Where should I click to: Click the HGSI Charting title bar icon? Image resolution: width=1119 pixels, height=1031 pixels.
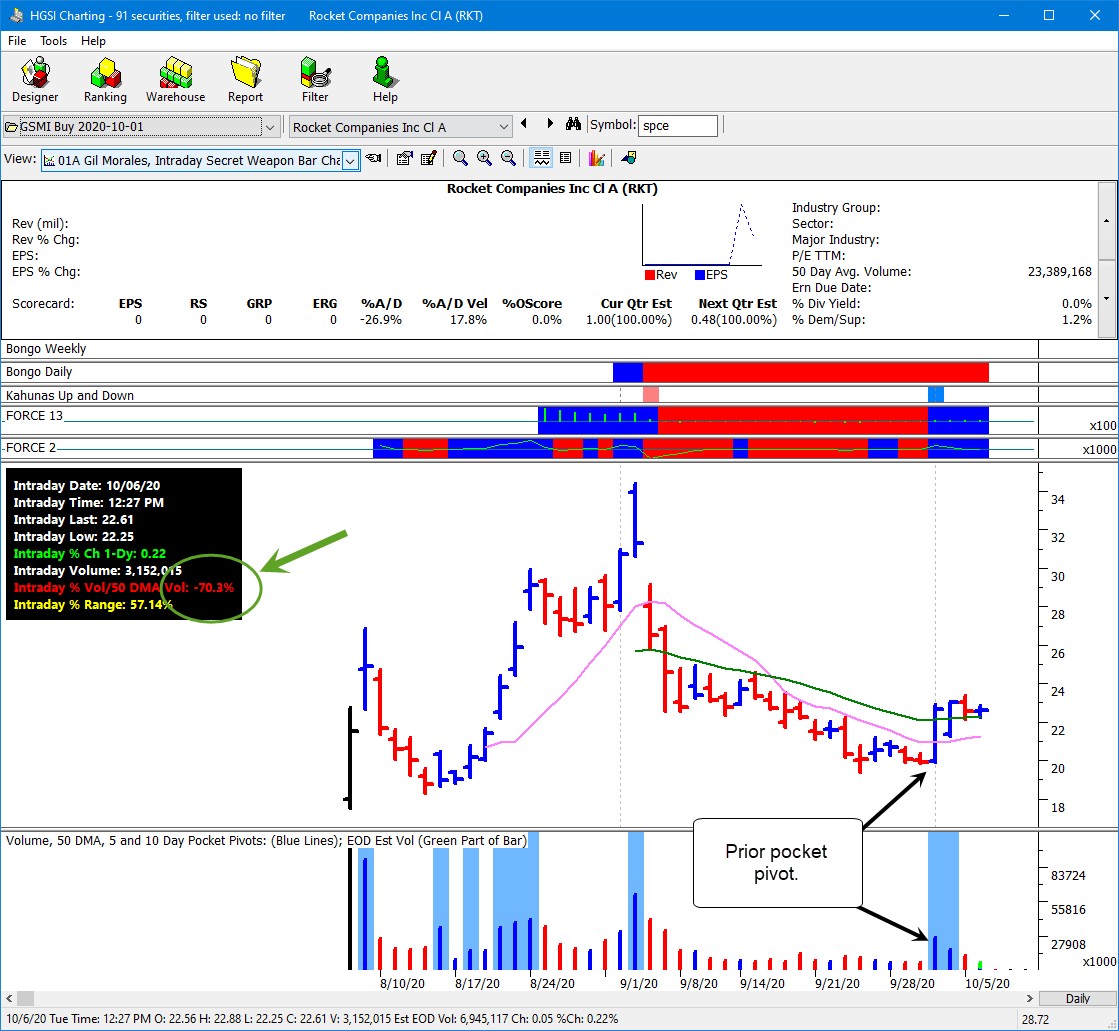(x=16, y=15)
